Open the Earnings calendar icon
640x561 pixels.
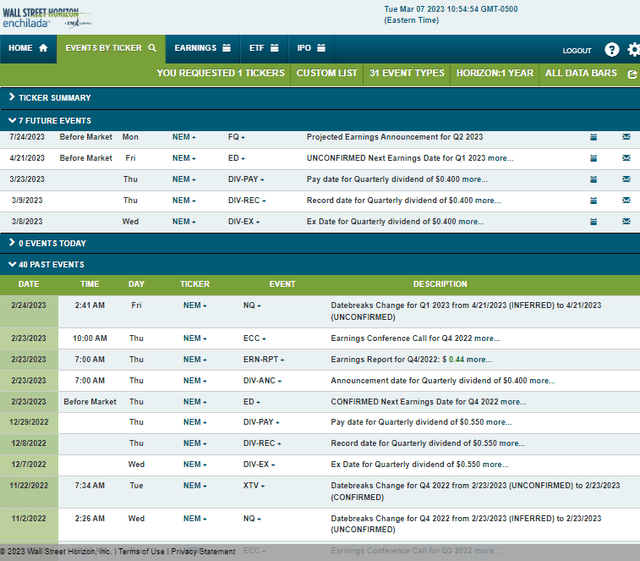pos(227,48)
